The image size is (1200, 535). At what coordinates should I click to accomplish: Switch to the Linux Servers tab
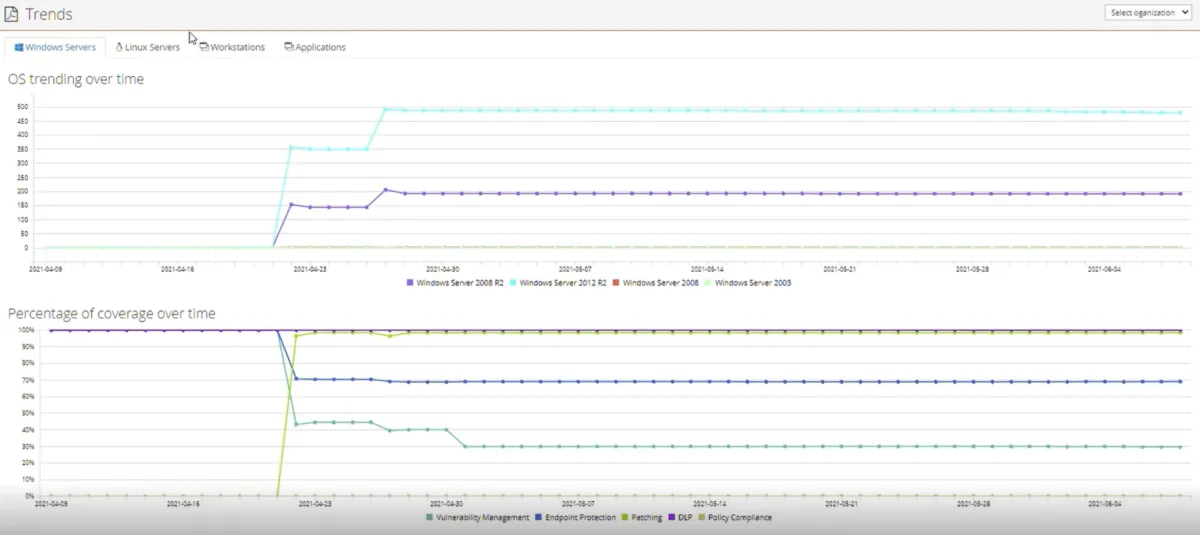148,47
